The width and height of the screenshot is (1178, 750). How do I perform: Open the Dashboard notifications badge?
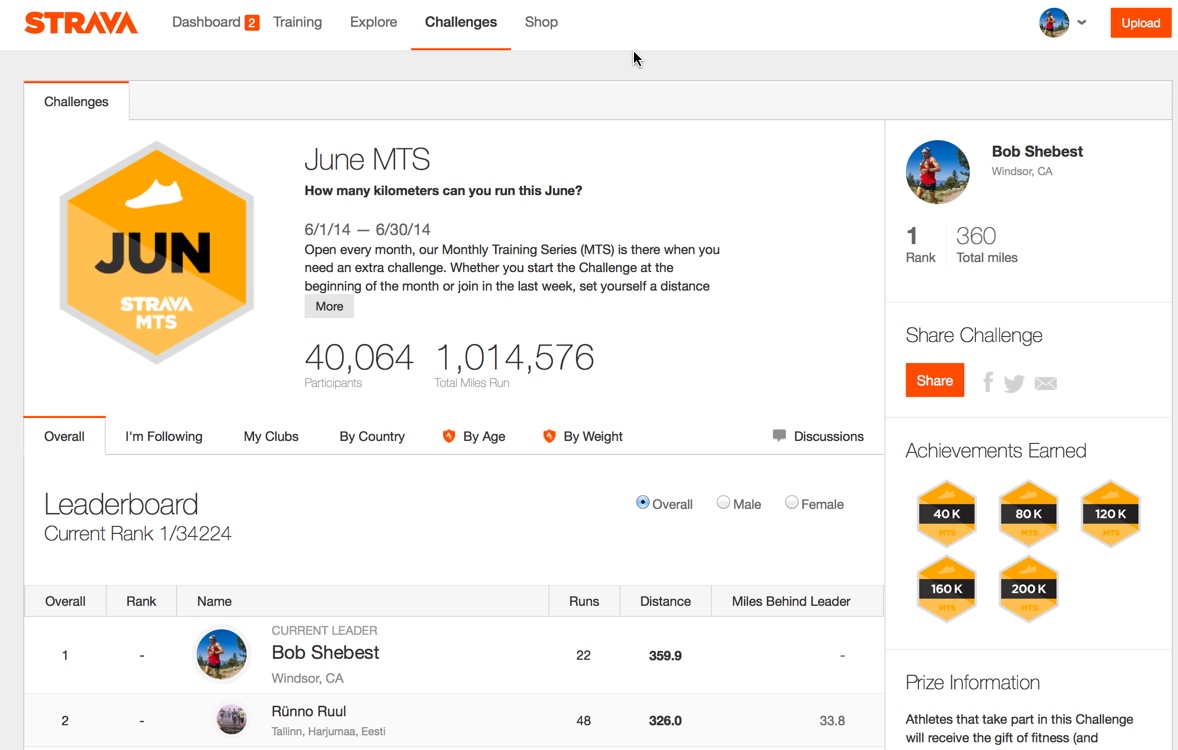point(252,23)
